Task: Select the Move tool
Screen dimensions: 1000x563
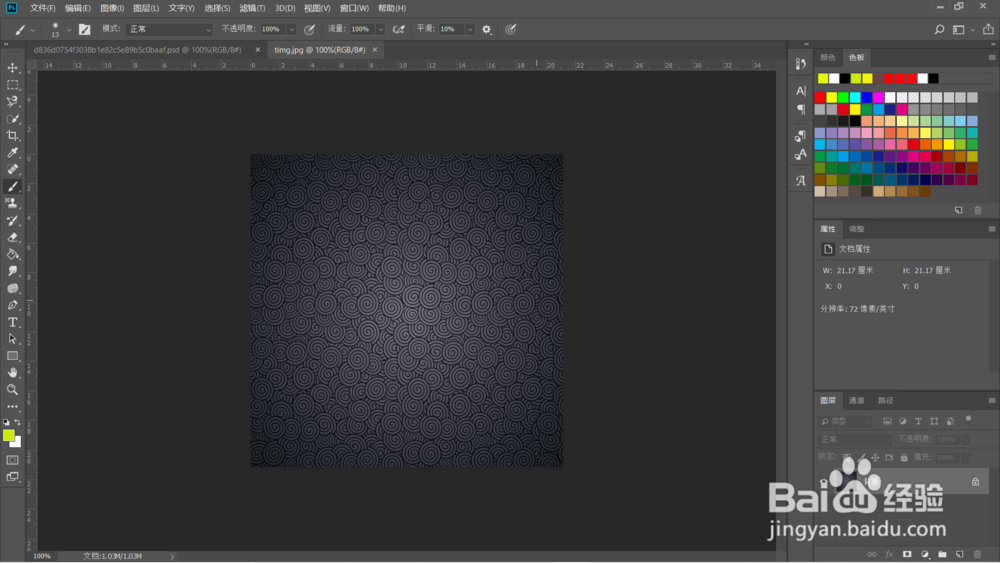Action: coord(12,68)
